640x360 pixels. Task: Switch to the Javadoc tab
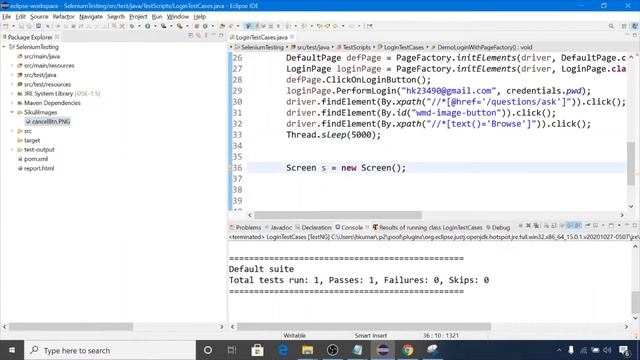[x=278, y=227]
